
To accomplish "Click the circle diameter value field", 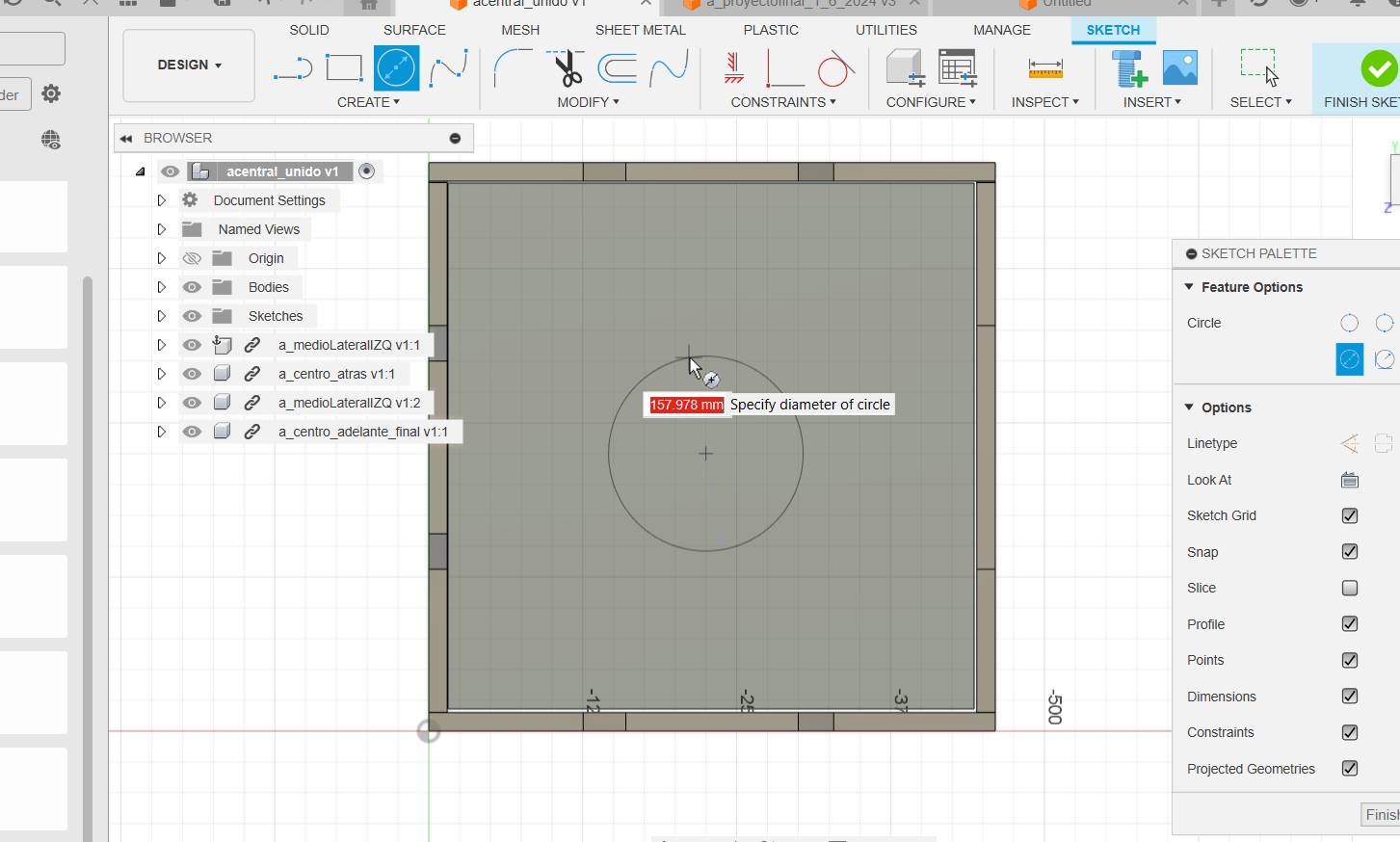I will 686,405.
